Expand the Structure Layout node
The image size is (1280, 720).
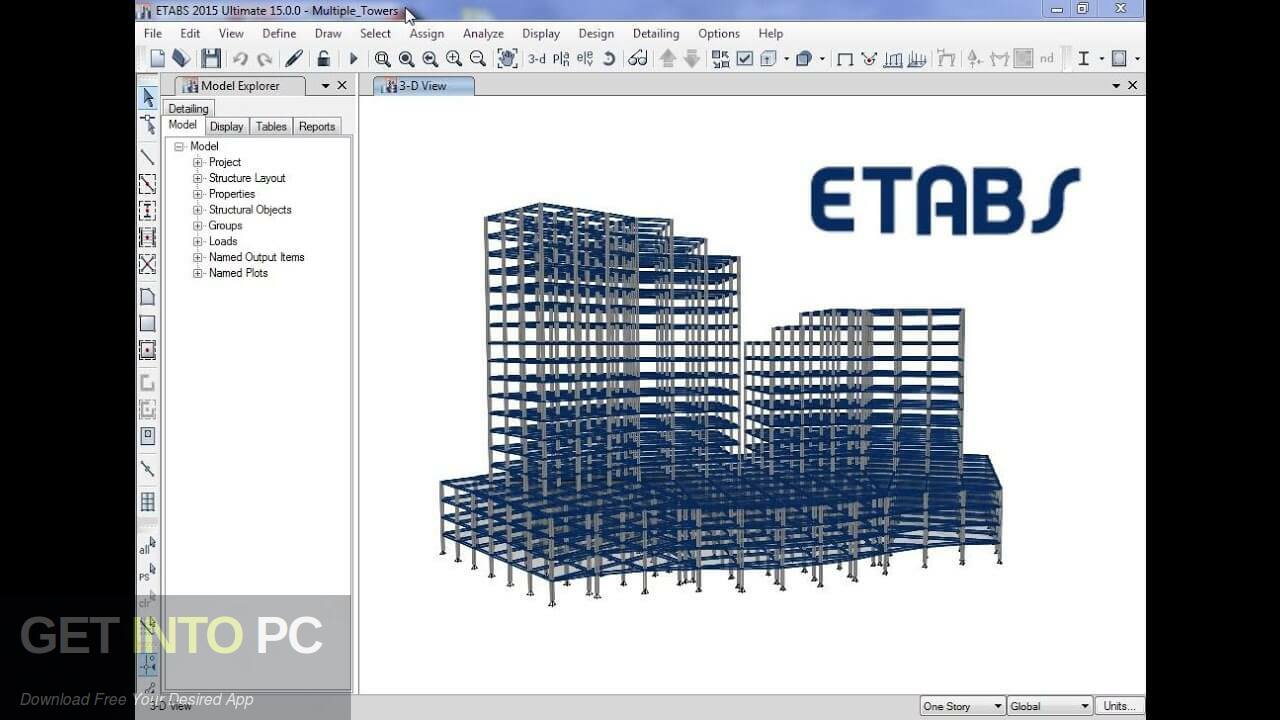pyautogui.click(x=198, y=178)
